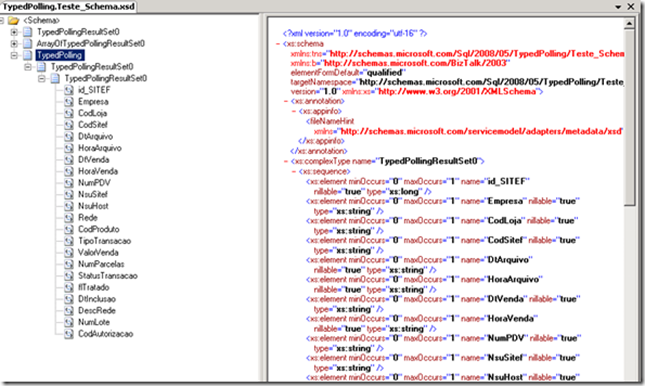
Task: Expand the ArrayOfTypedPollingResultSet0 node
Action: (14, 43)
